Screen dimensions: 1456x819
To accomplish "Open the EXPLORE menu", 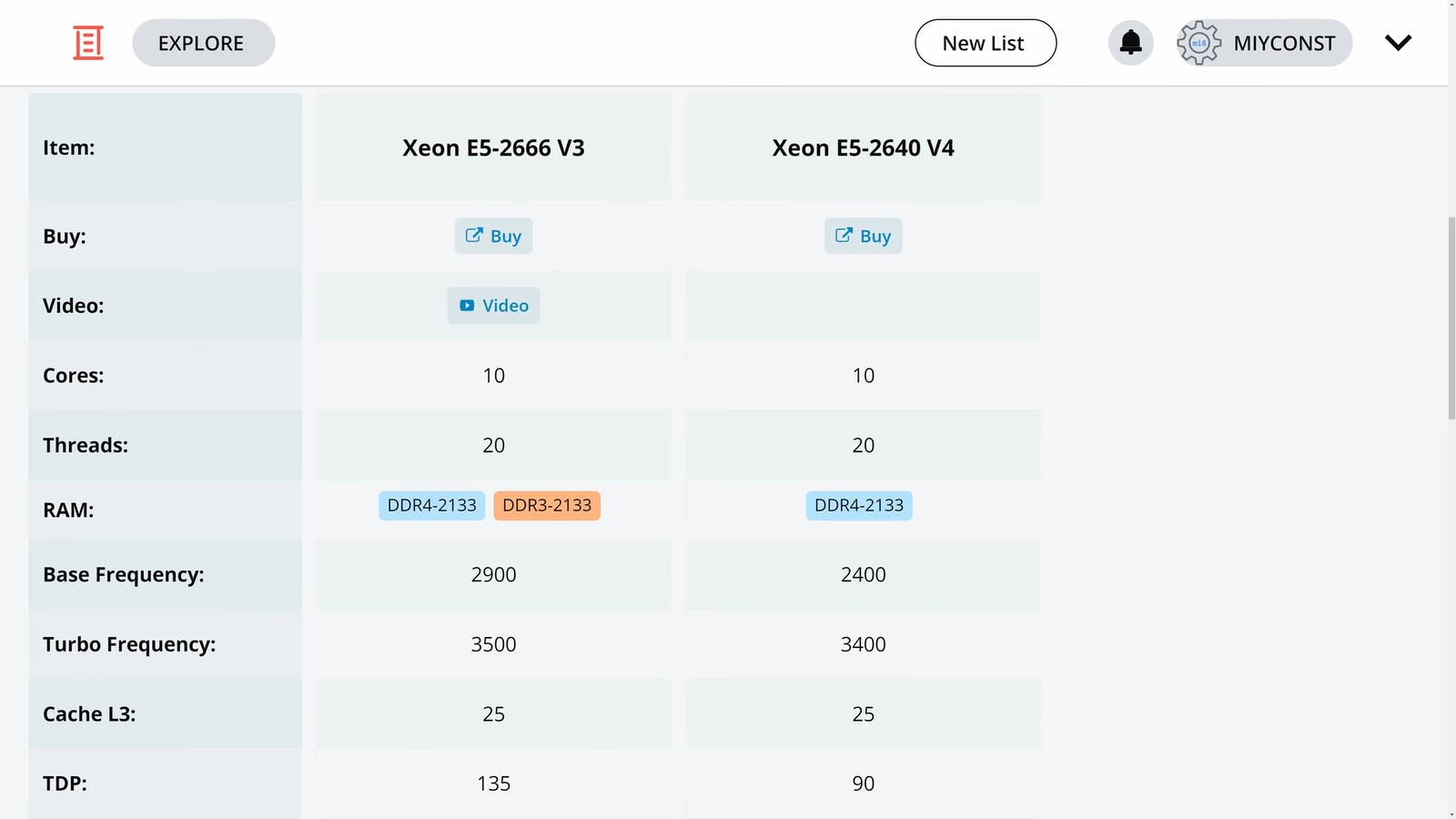I will (x=203, y=43).
